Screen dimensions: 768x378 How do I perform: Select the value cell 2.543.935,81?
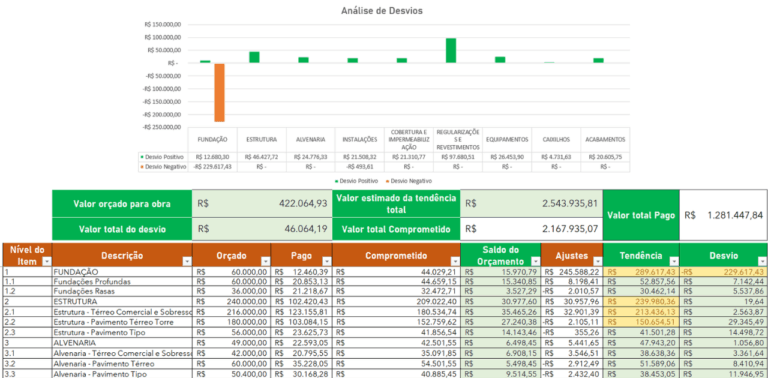(531, 204)
